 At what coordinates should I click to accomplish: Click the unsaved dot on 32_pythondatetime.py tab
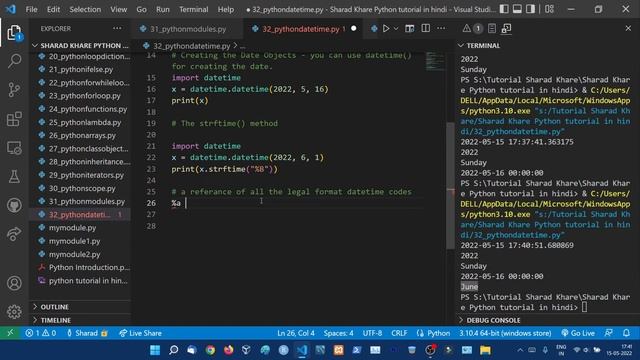(x=353, y=29)
